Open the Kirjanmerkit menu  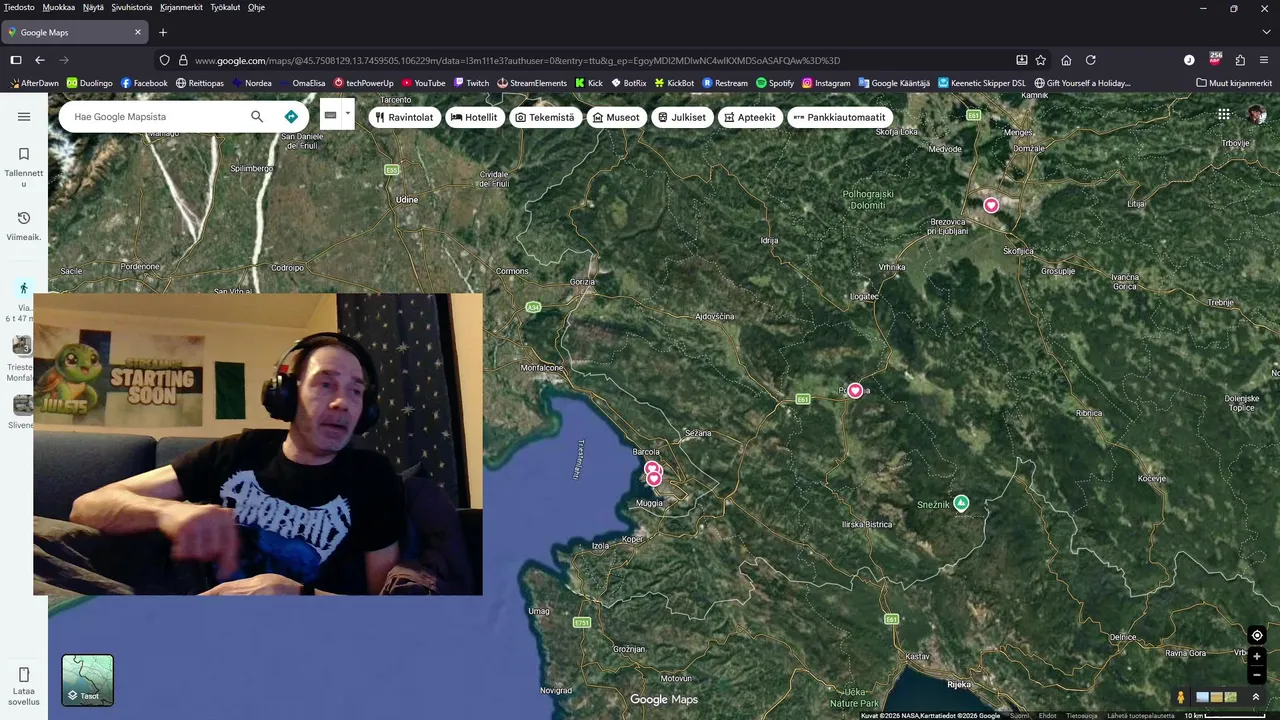[181, 7]
